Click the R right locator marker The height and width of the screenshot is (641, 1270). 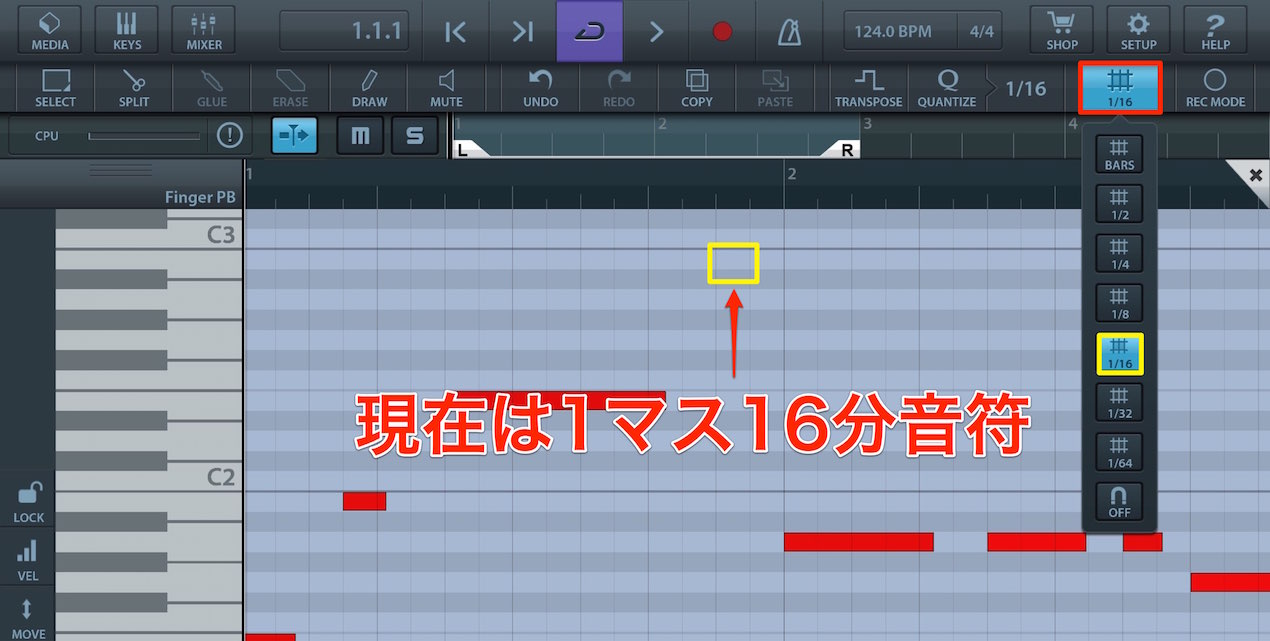tap(843, 149)
